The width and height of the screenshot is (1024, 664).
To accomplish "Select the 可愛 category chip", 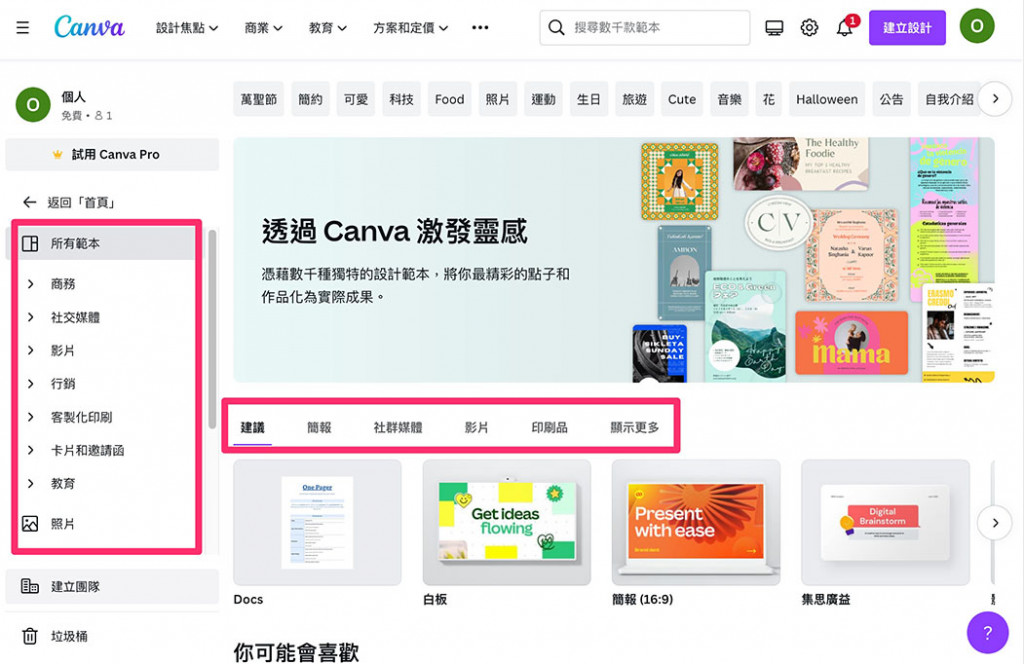I will [x=356, y=99].
